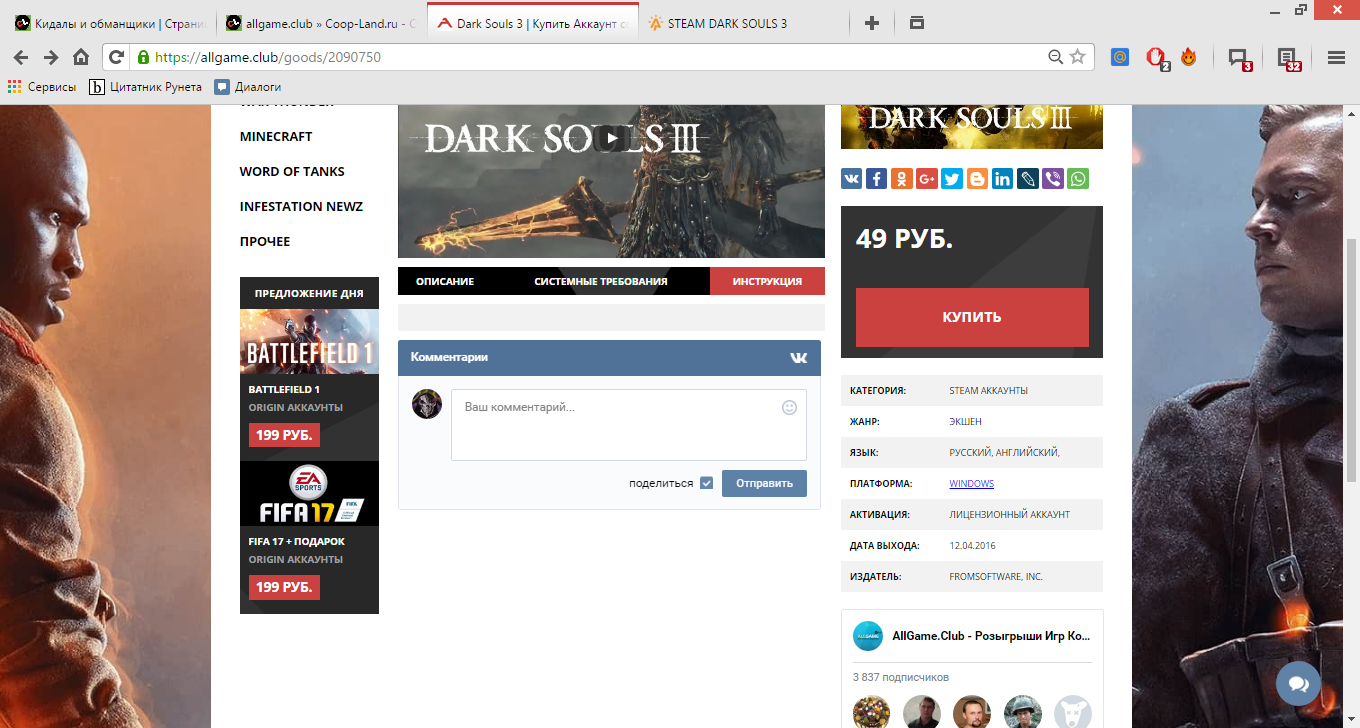Image resolution: width=1360 pixels, height=728 pixels.
Task: Share via the Facebook icon
Action: click(877, 179)
